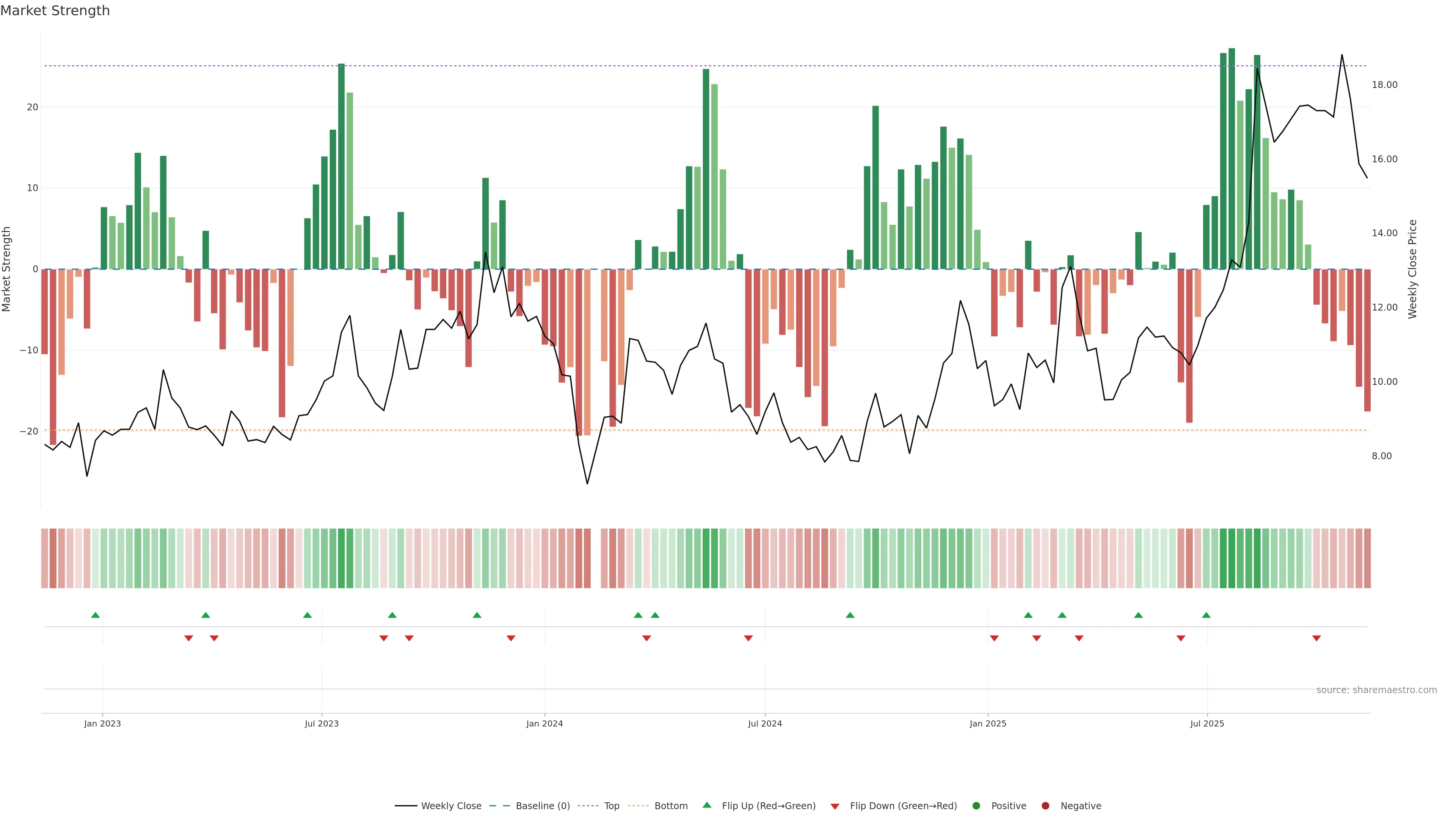Click the Market Strength chart title

click(x=55, y=11)
